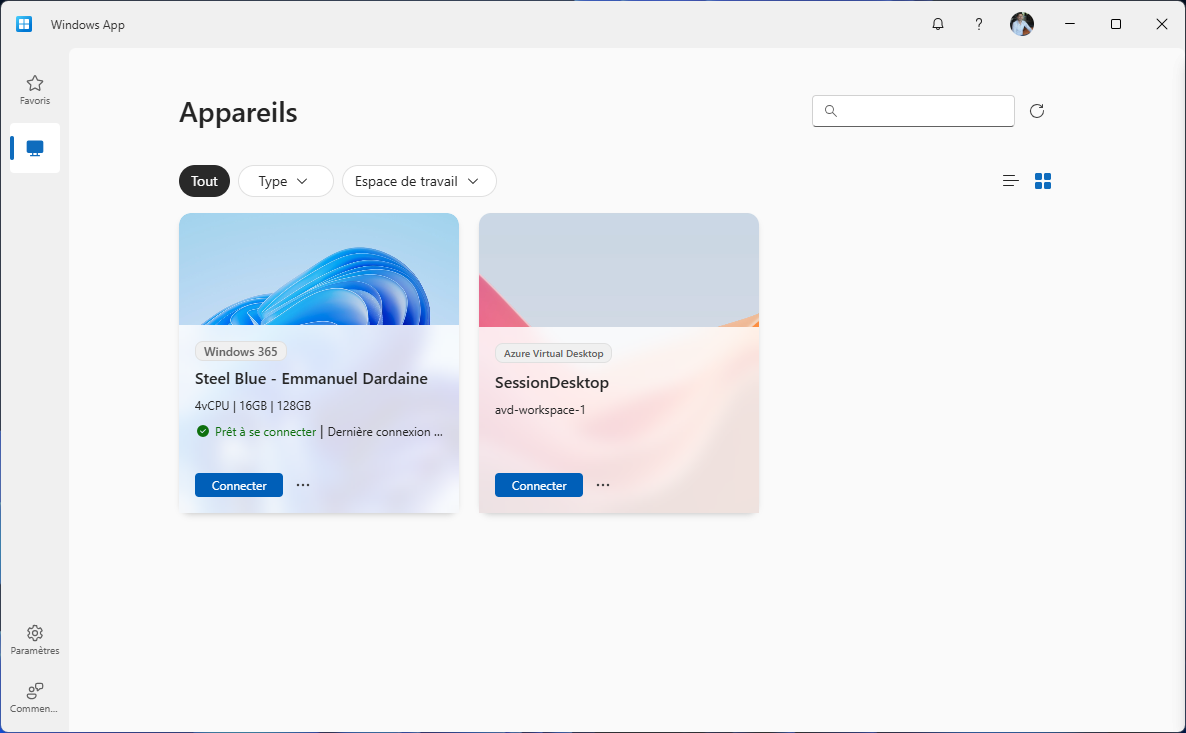The width and height of the screenshot is (1186, 733).
Task: Expand the Espace de travail dropdown
Action: tap(419, 181)
